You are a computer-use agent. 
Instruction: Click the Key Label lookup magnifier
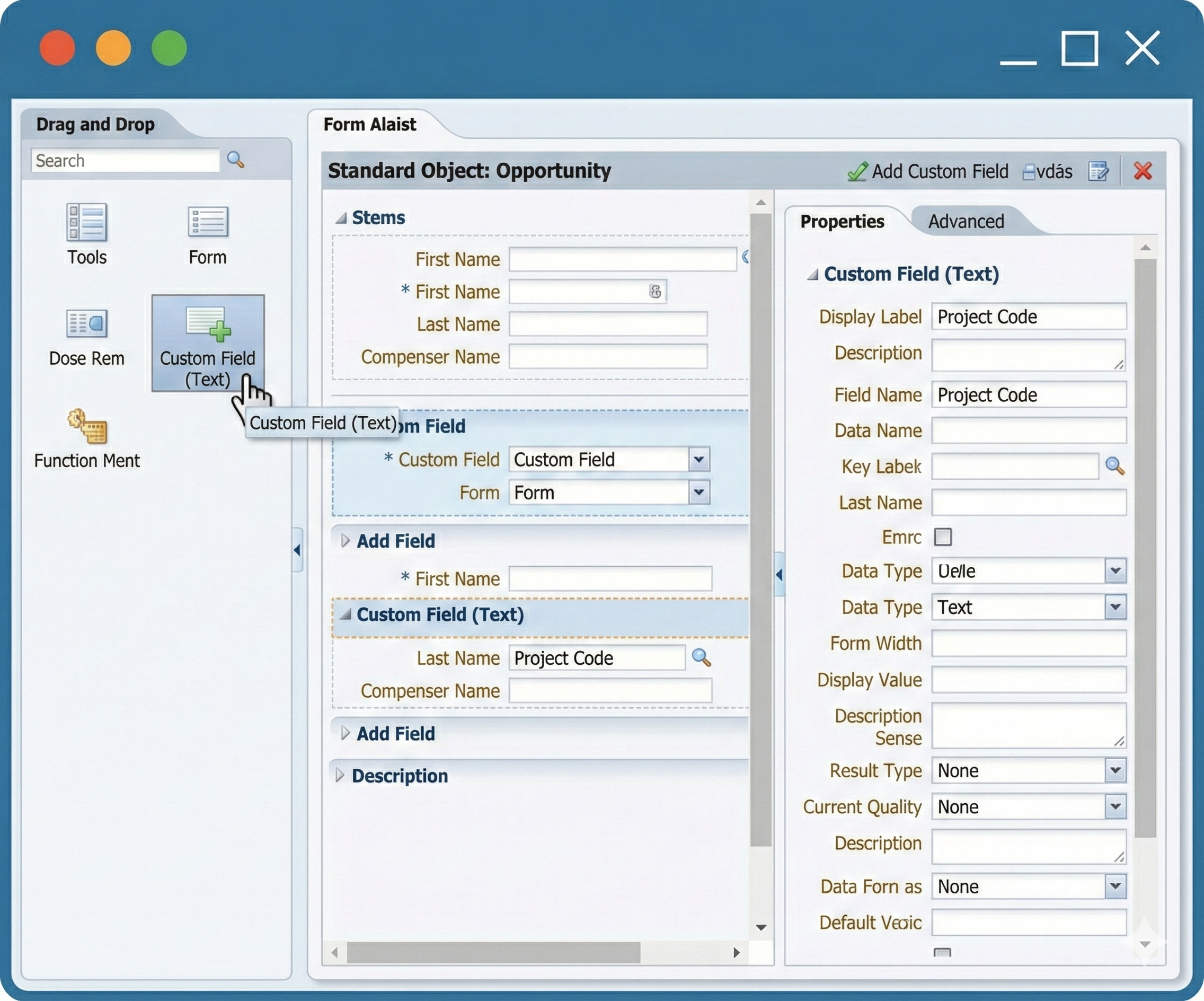point(1114,466)
